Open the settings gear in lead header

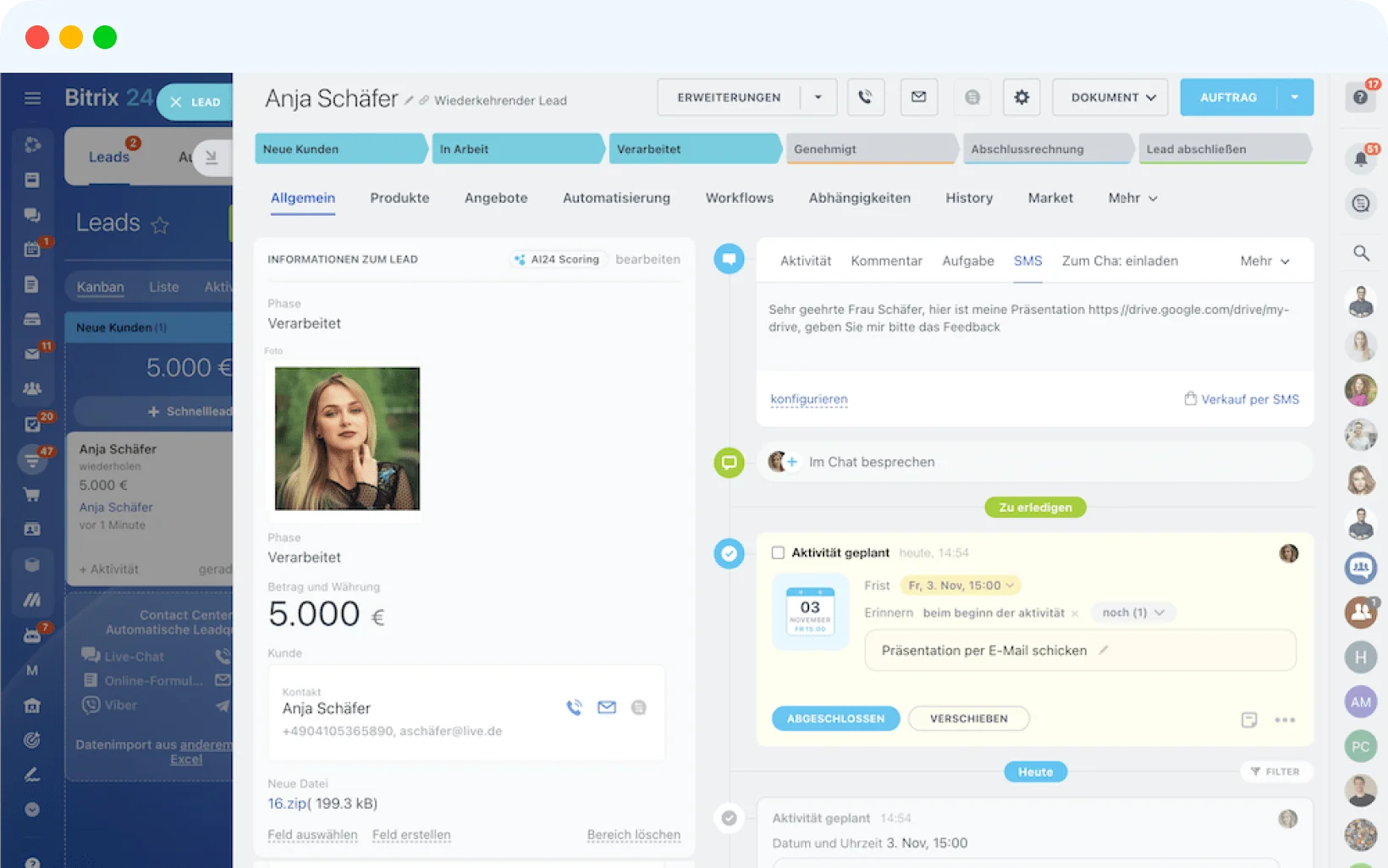1022,97
